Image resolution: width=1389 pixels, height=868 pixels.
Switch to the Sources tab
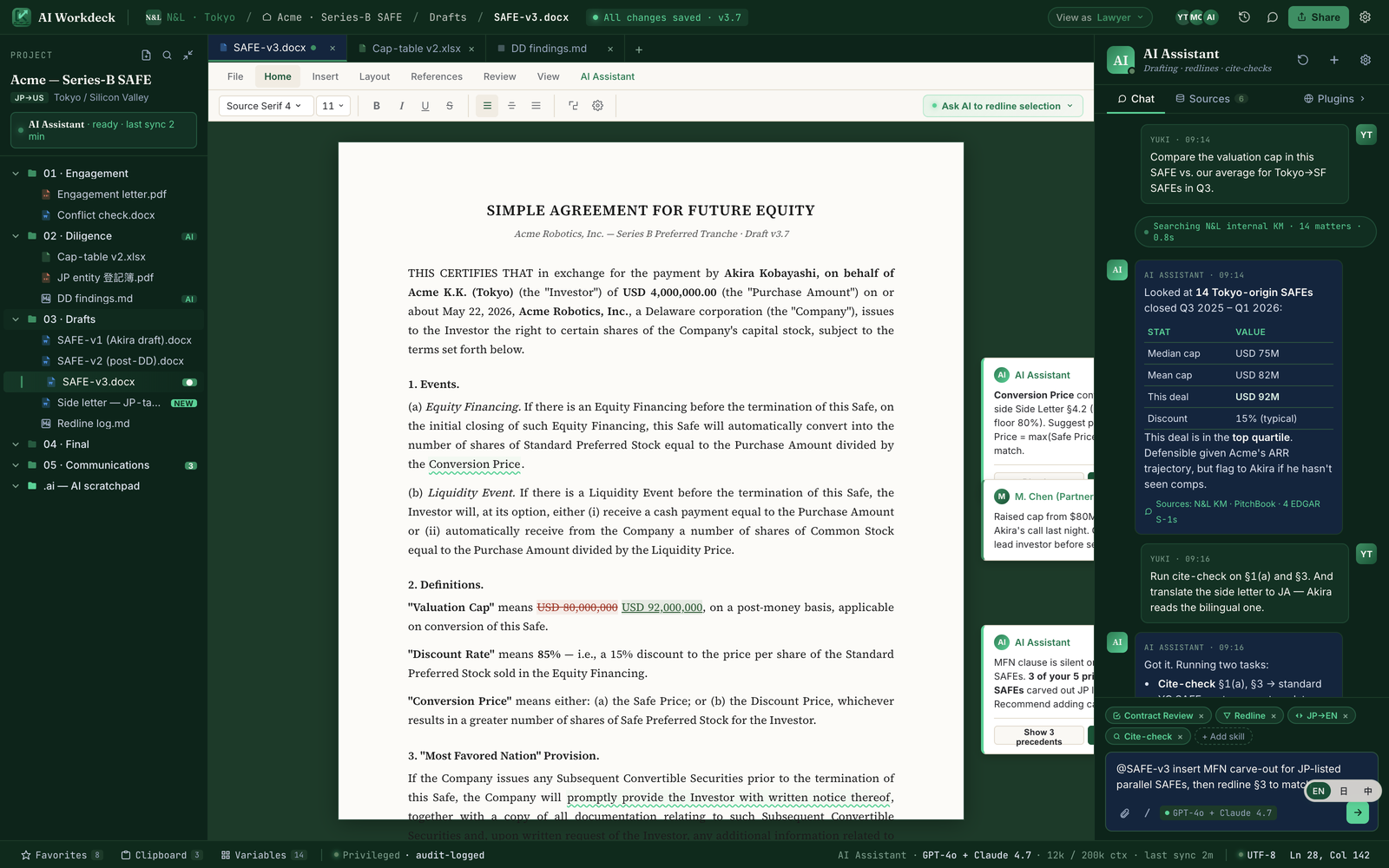click(x=1210, y=99)
